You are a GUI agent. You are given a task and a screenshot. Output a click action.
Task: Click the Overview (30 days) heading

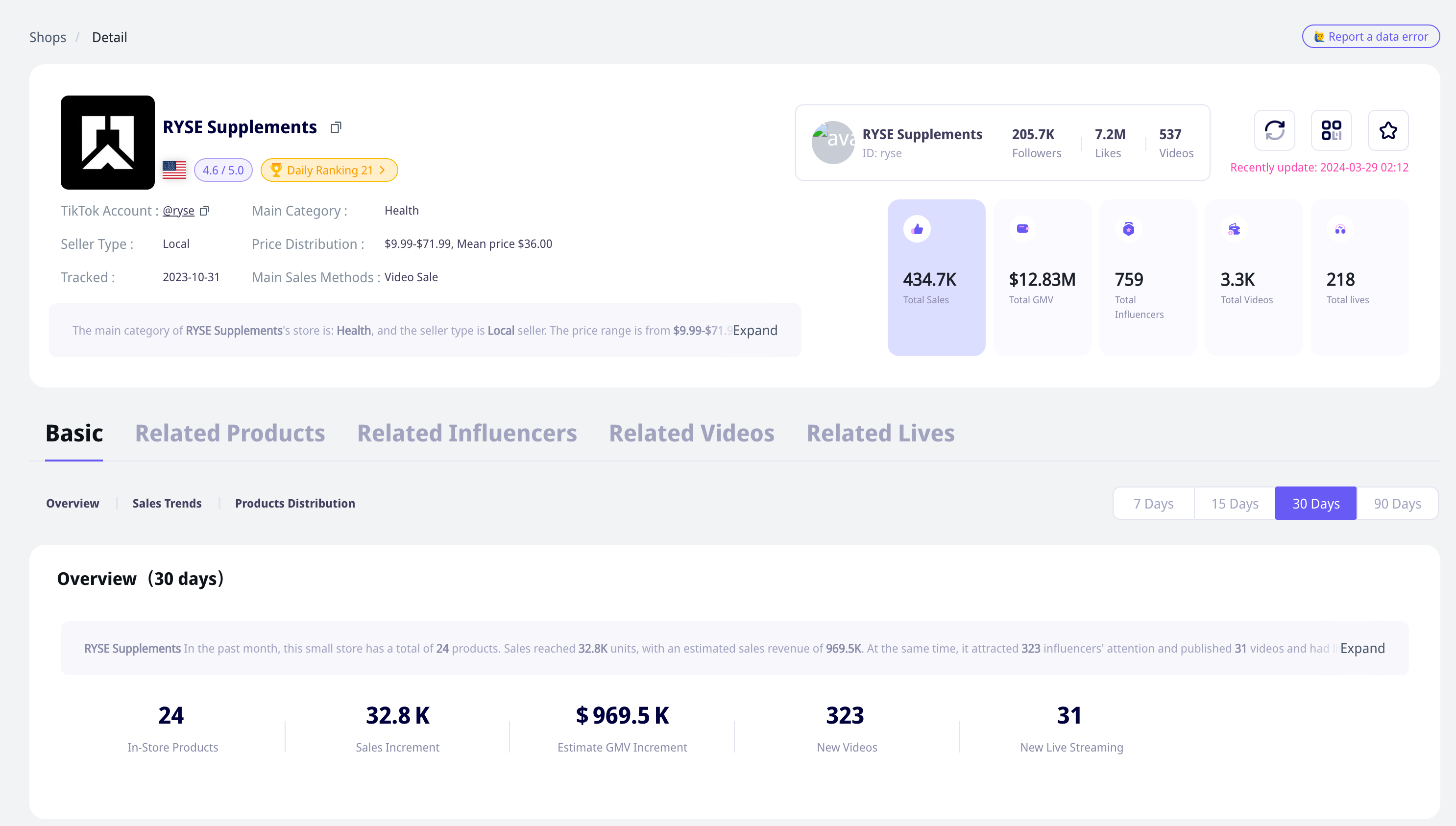click(141, 579)
